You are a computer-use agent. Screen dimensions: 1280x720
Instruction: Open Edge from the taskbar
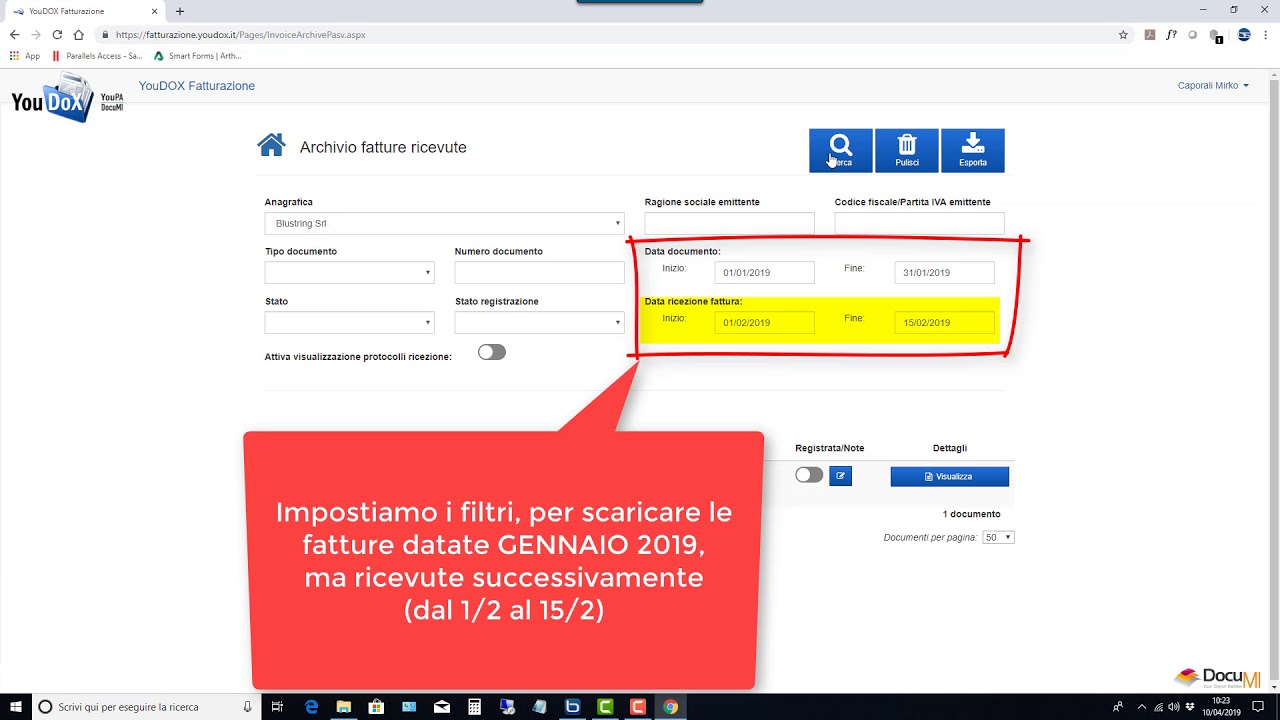click(x=311, y=707)
